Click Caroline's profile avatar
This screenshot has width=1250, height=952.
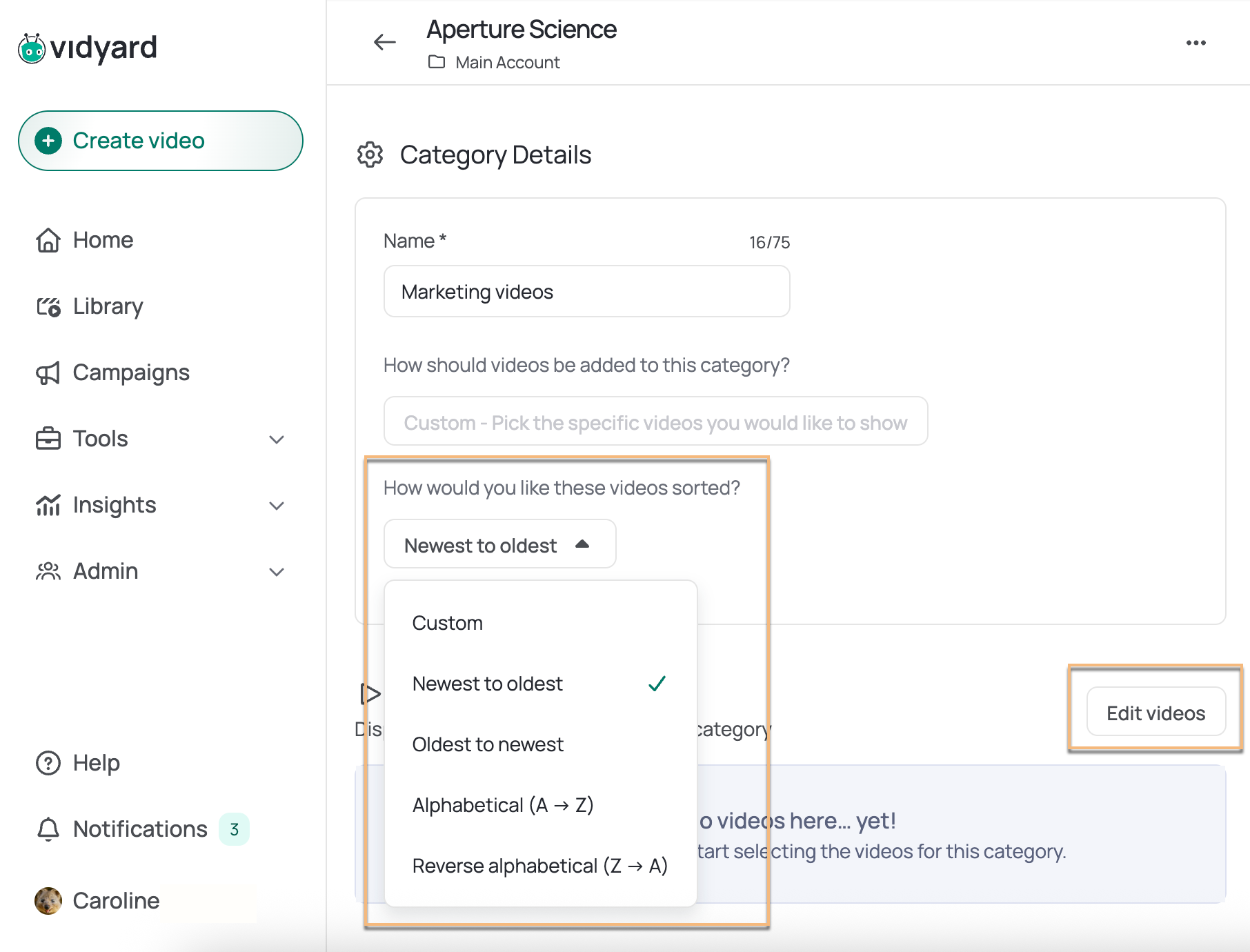(x=48, y=901)
